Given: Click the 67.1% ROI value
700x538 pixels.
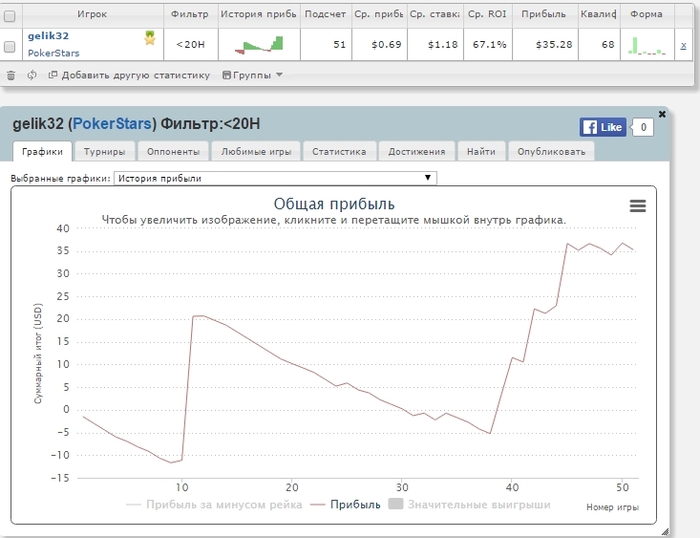Looking at the screenshot, I should click(x=490, y=45).
